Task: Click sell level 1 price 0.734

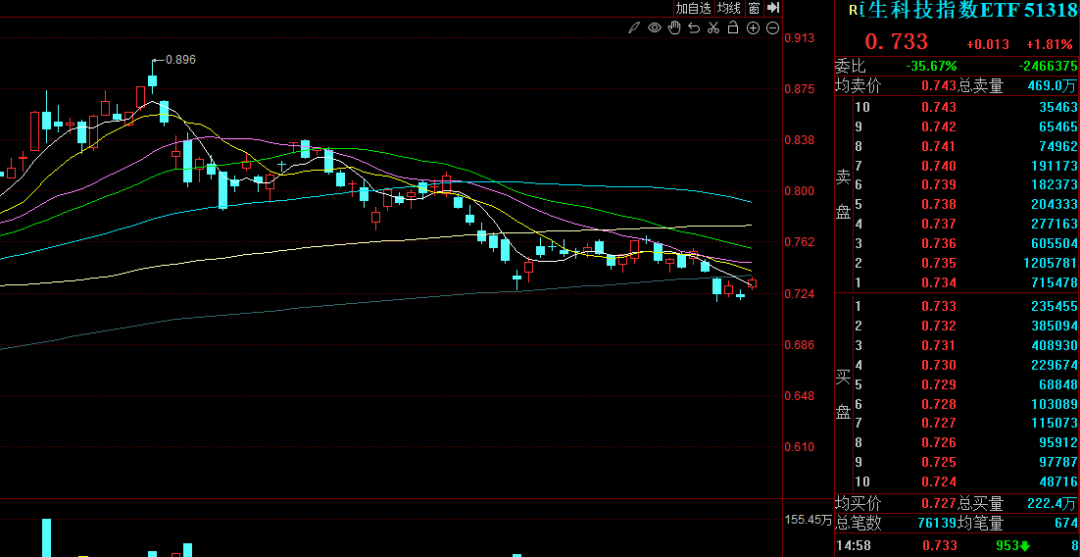Action: click(938, 283)
